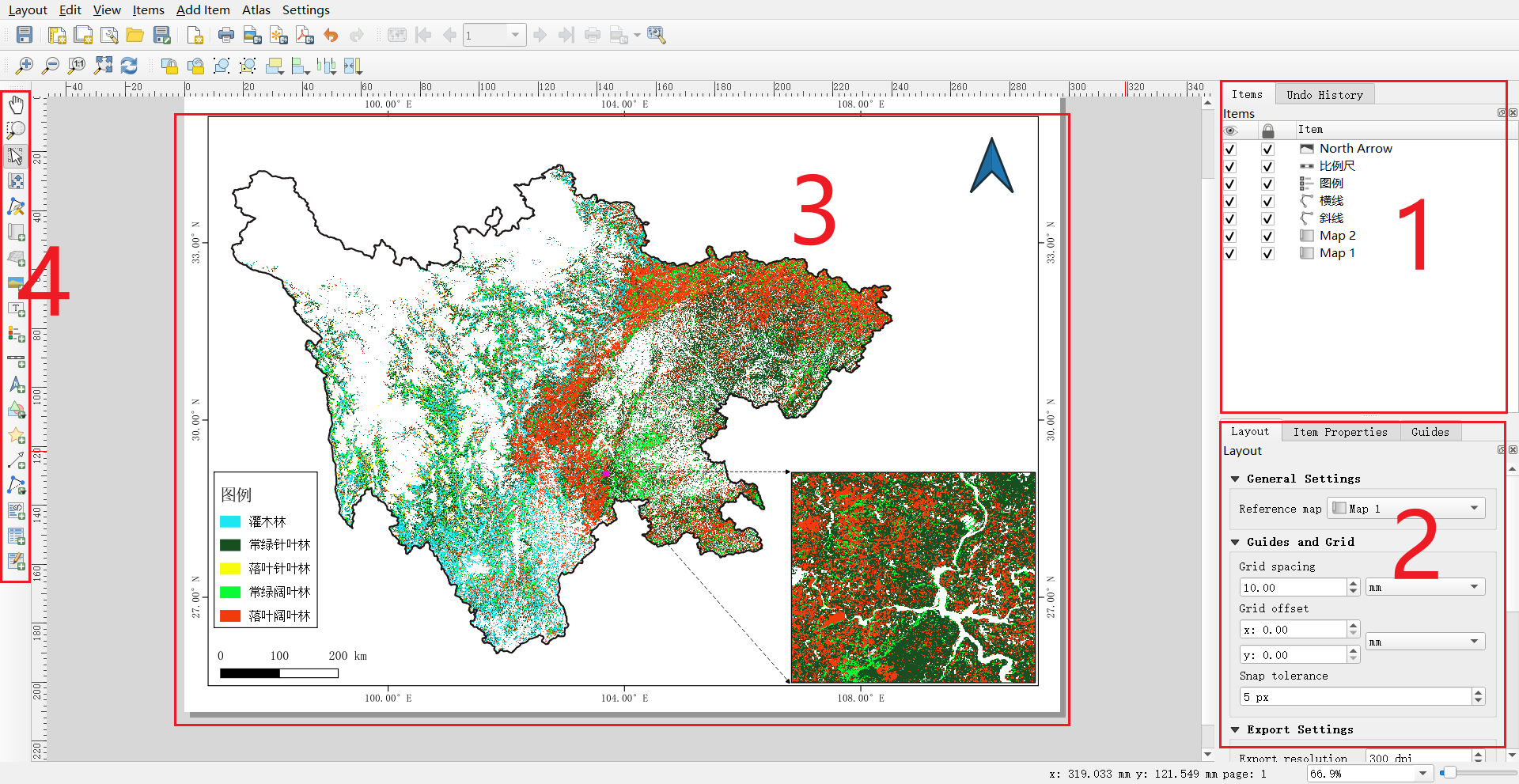Open the Grid spacing units mm dropdown

coord(1424,586)
